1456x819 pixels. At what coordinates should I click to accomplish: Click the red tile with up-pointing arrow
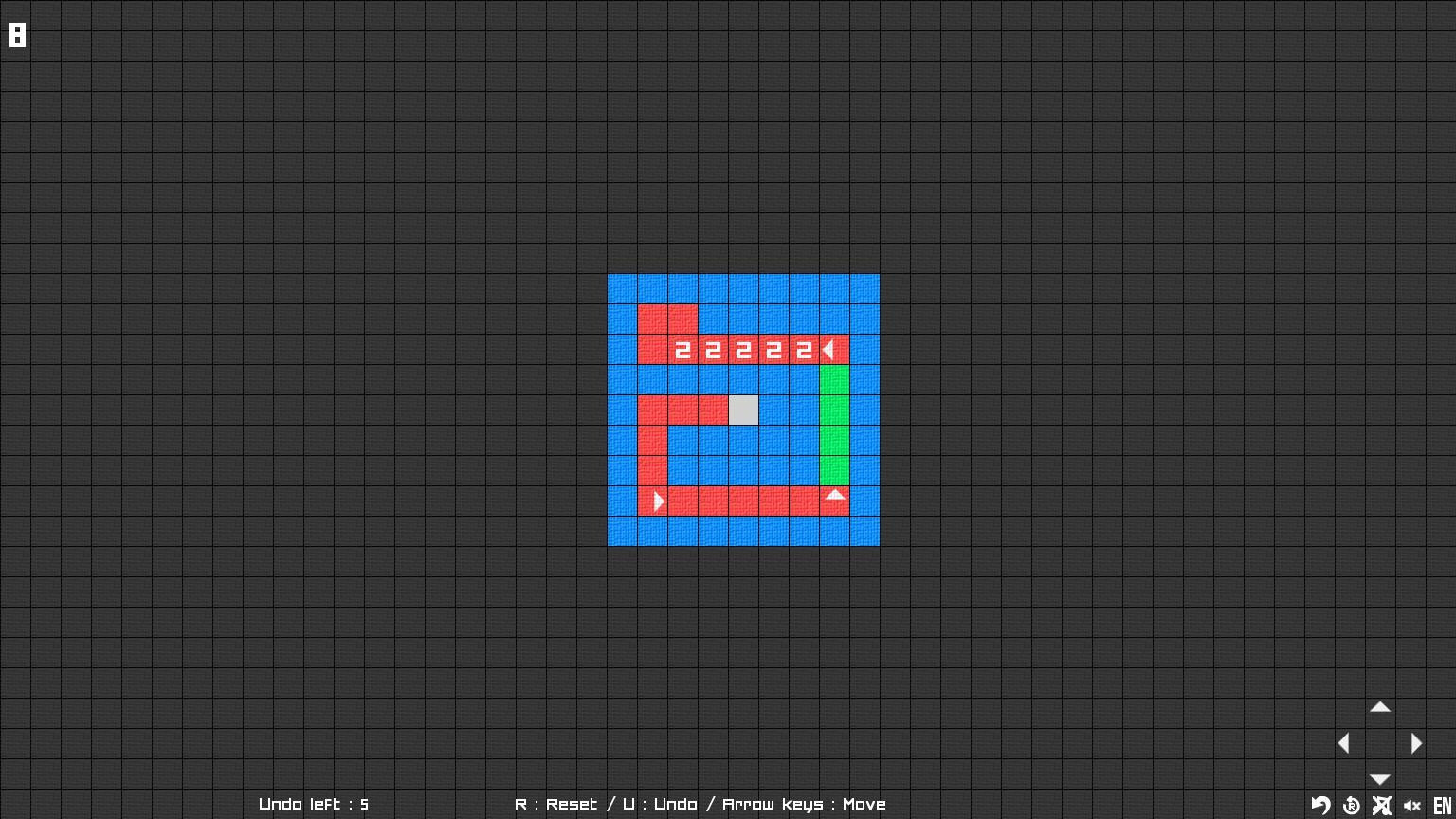tap(834, 500)
